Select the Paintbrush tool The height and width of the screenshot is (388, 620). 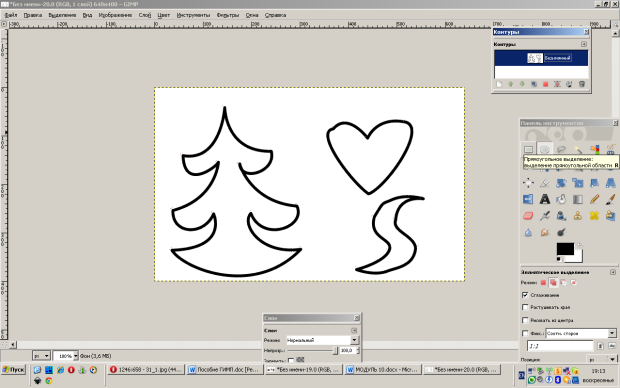click(x=611, y=199)
